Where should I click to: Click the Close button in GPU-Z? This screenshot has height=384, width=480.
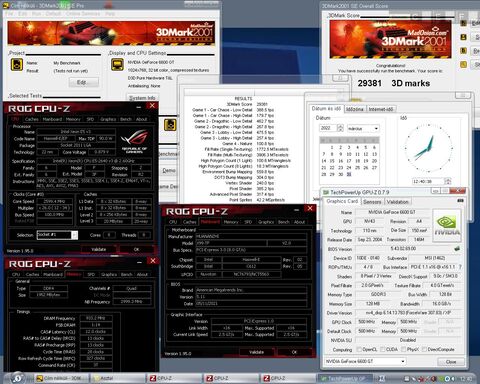[x=451, y=361]
